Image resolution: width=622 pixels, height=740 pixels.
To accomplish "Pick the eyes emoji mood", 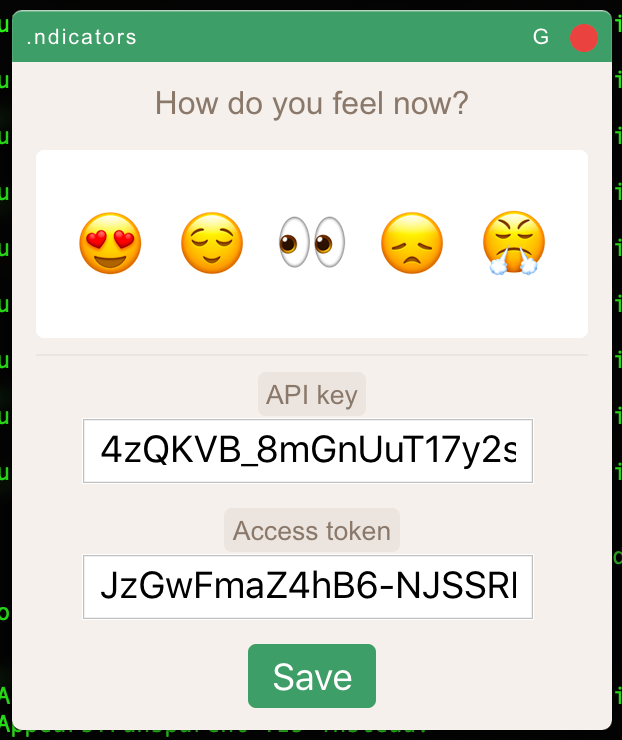I will (312, 242).
